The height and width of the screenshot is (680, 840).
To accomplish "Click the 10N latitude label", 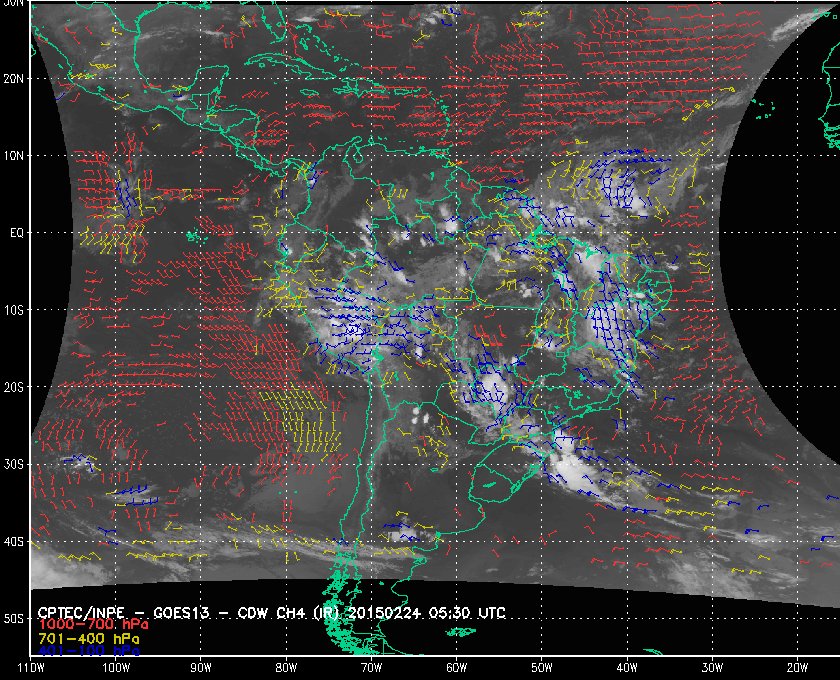I will coord(13,155).
